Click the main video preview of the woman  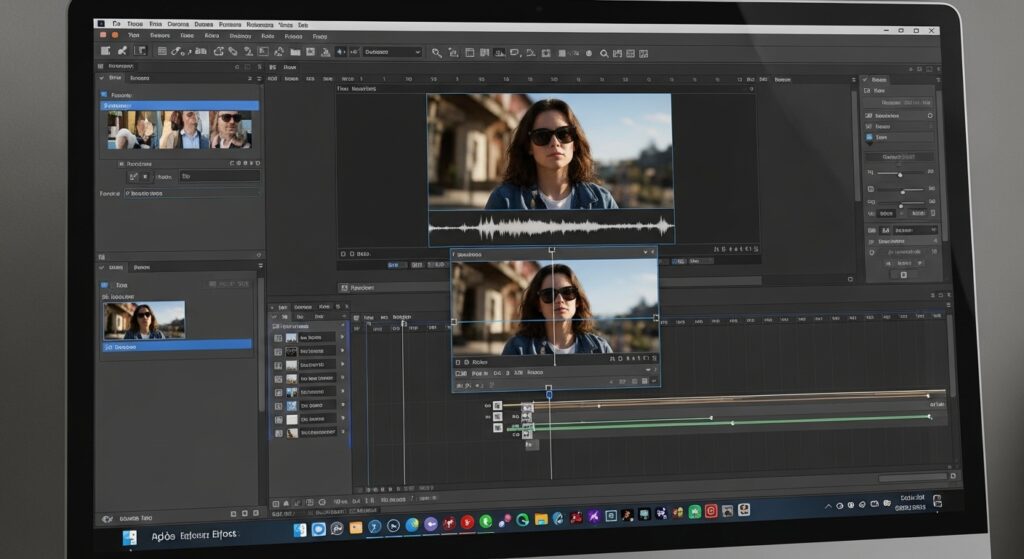549,152
